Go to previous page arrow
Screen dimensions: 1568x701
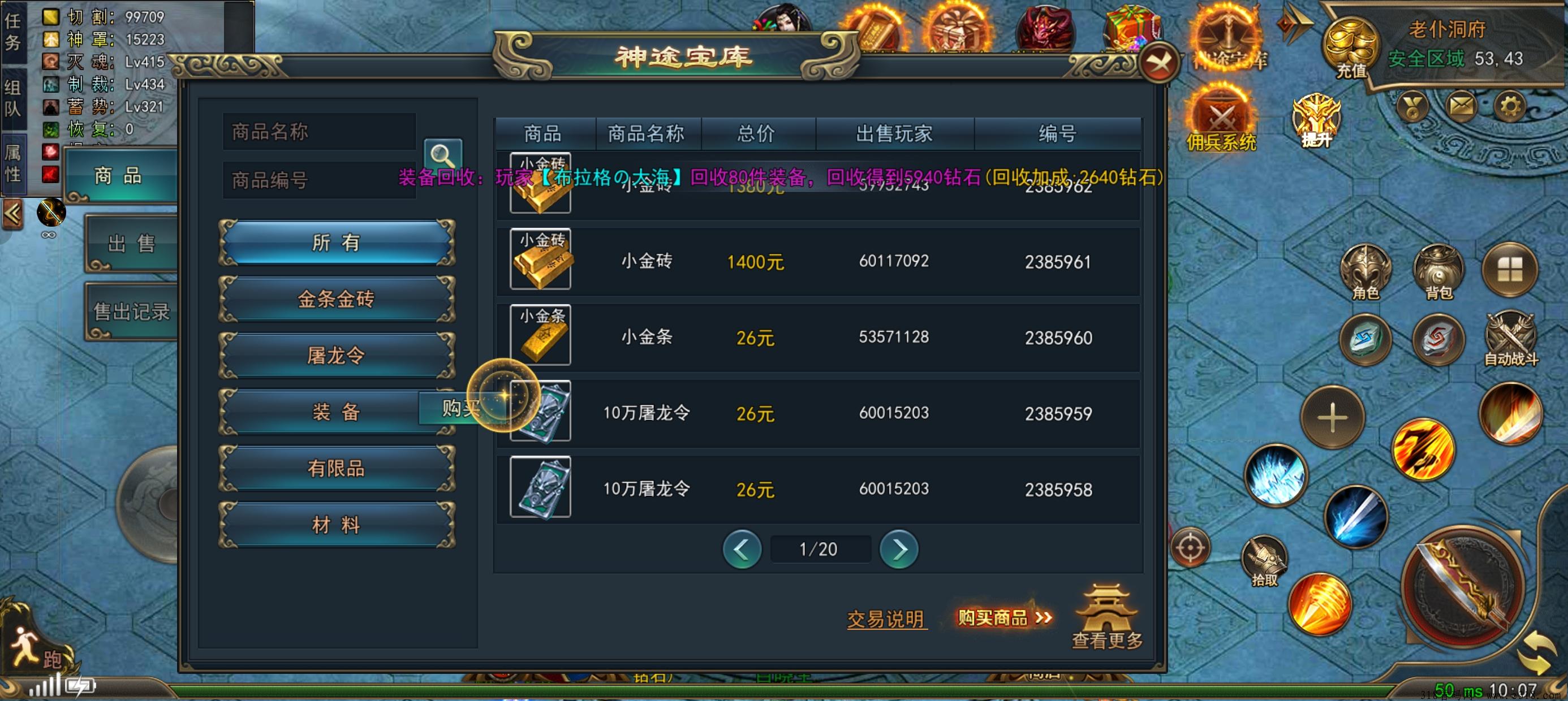click(x=742, y=549)
